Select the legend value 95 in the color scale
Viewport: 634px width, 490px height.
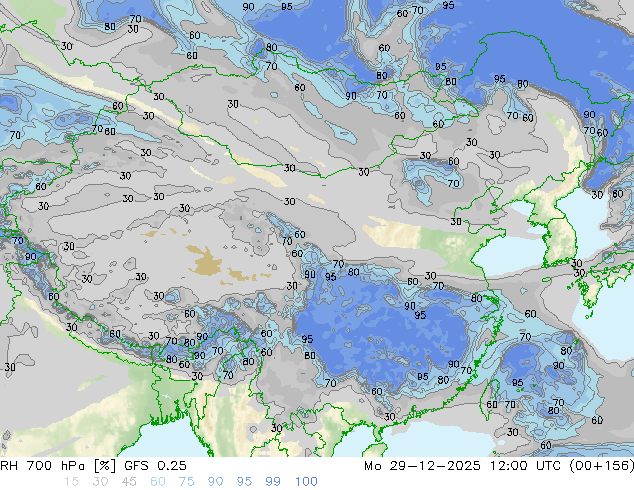click(244, 482)
